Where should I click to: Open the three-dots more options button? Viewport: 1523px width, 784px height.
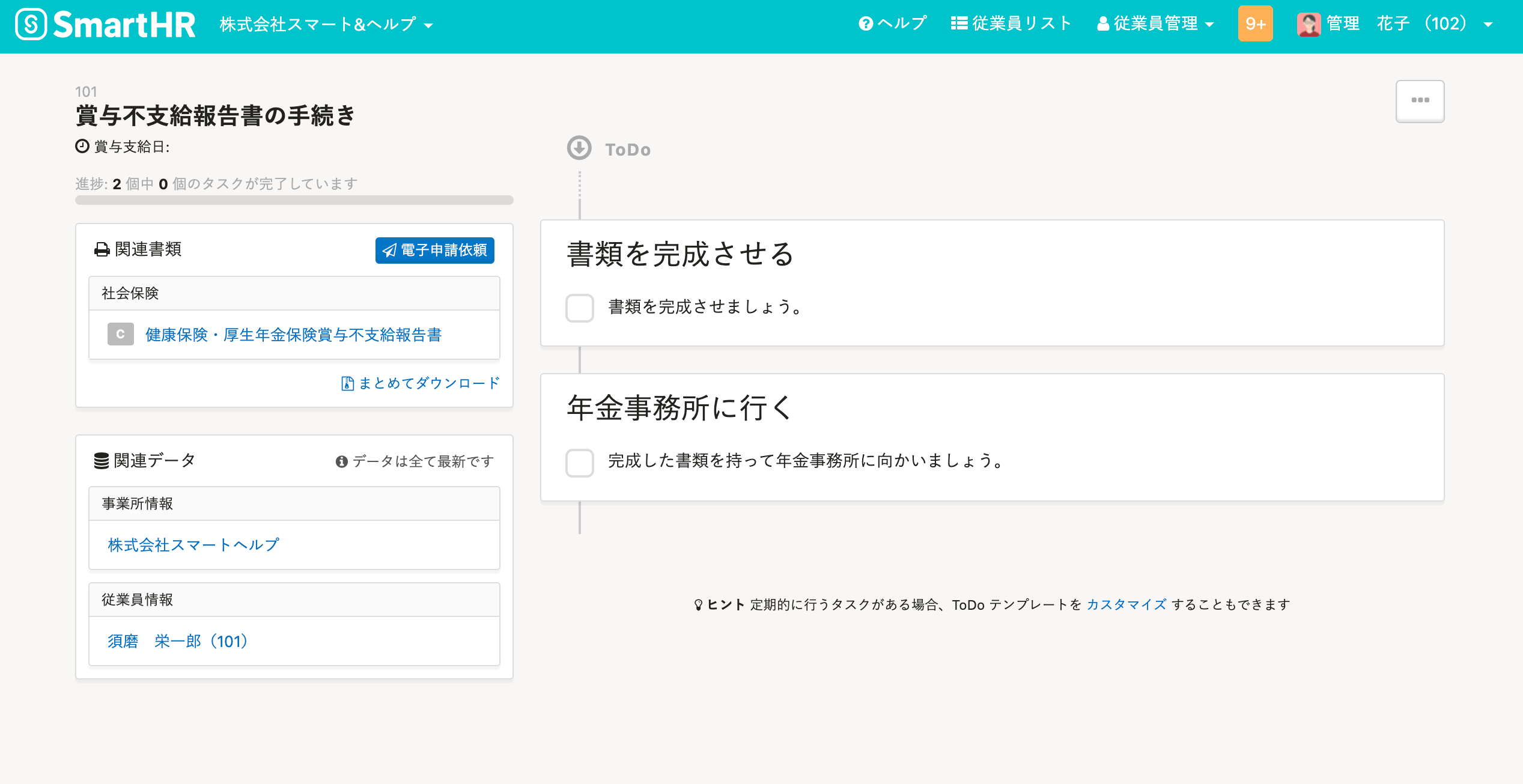point(1420,101)
